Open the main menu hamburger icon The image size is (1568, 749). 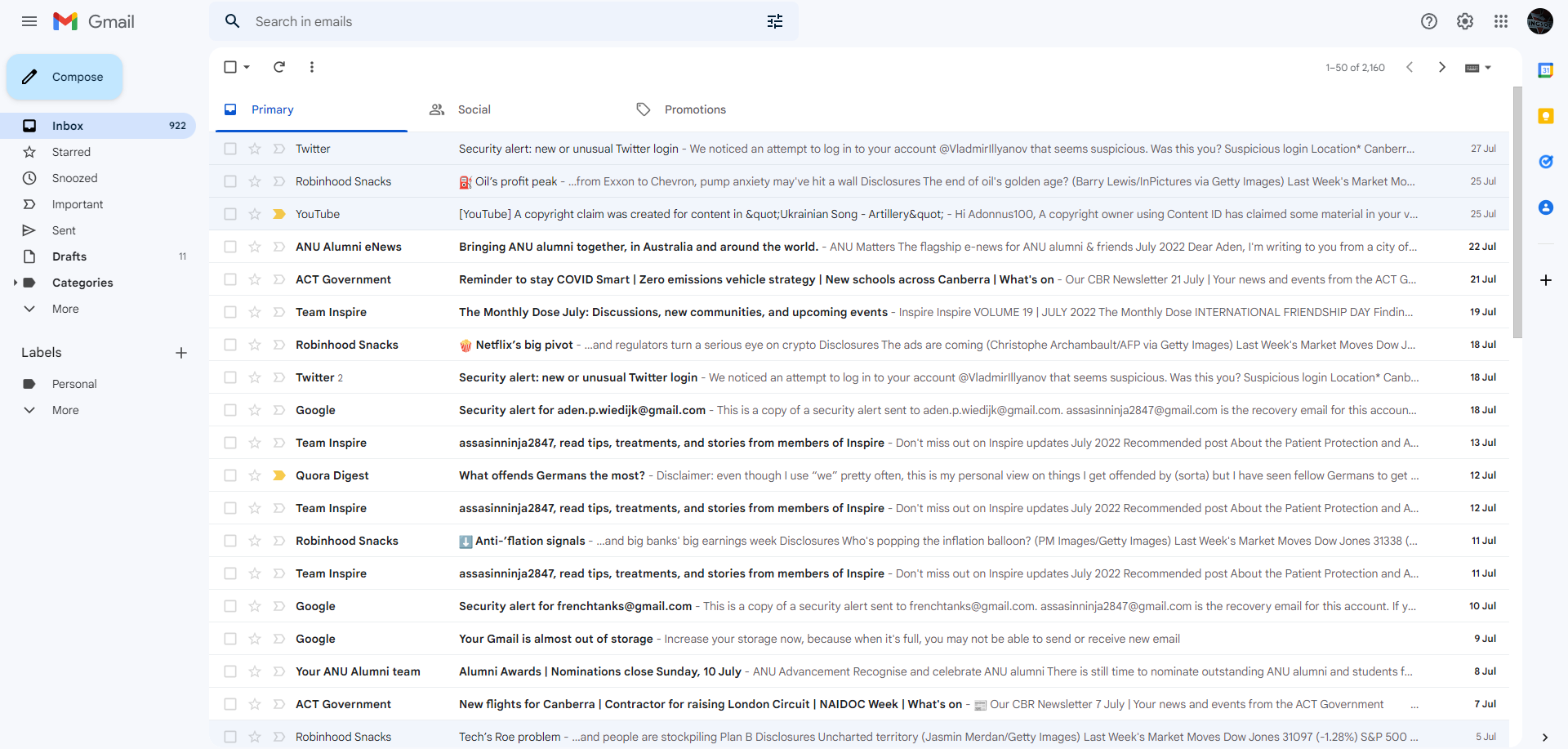point(29,21)
